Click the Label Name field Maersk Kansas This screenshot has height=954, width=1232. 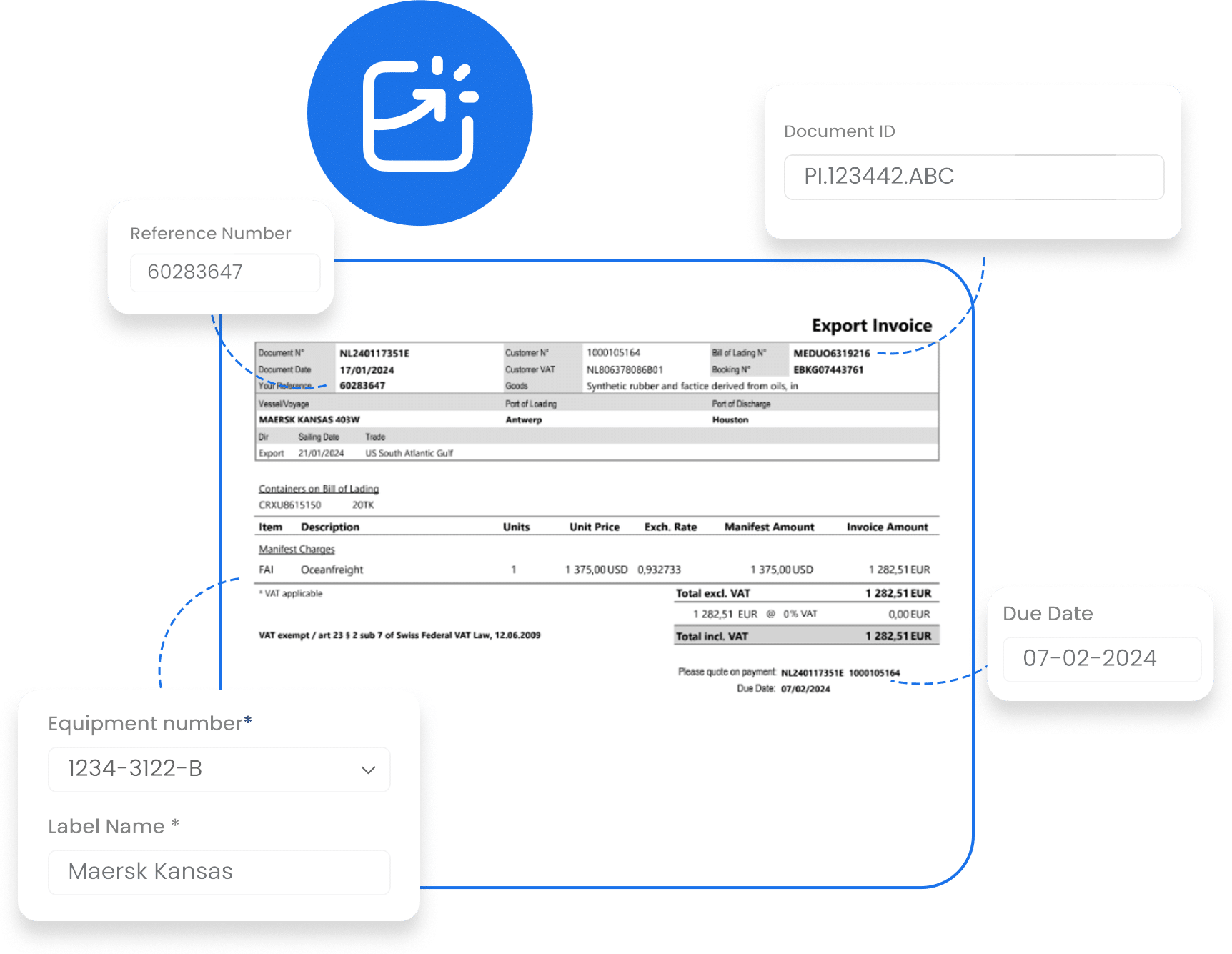pos(219,872)
